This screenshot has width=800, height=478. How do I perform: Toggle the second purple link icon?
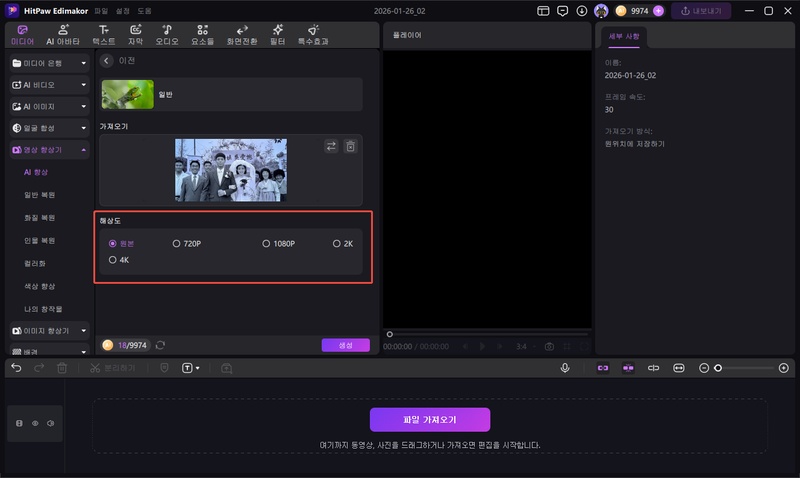pos(628,368)
